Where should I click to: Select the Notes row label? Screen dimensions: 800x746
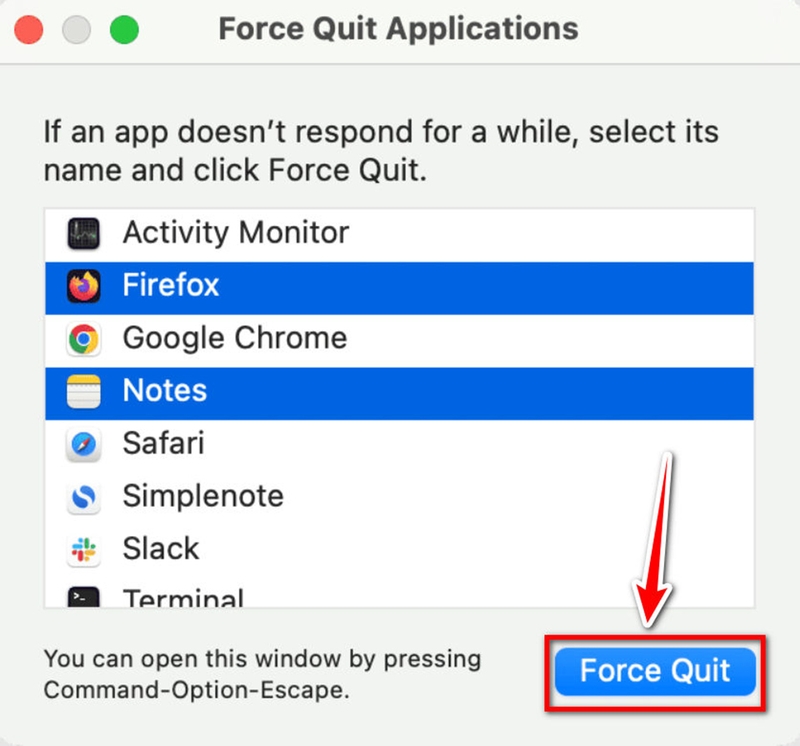[x=164, y=390]
